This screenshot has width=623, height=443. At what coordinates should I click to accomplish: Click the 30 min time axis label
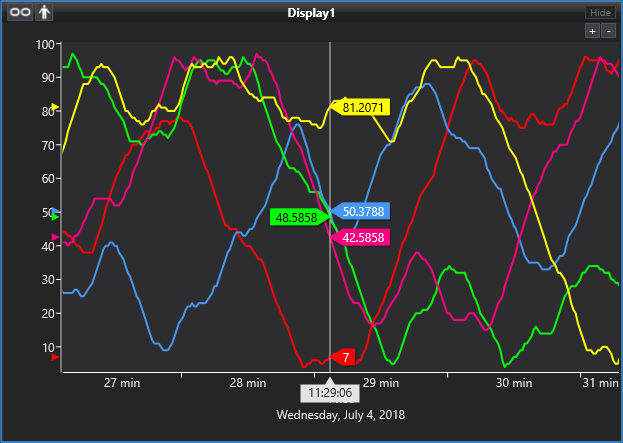tap(513, 382)
